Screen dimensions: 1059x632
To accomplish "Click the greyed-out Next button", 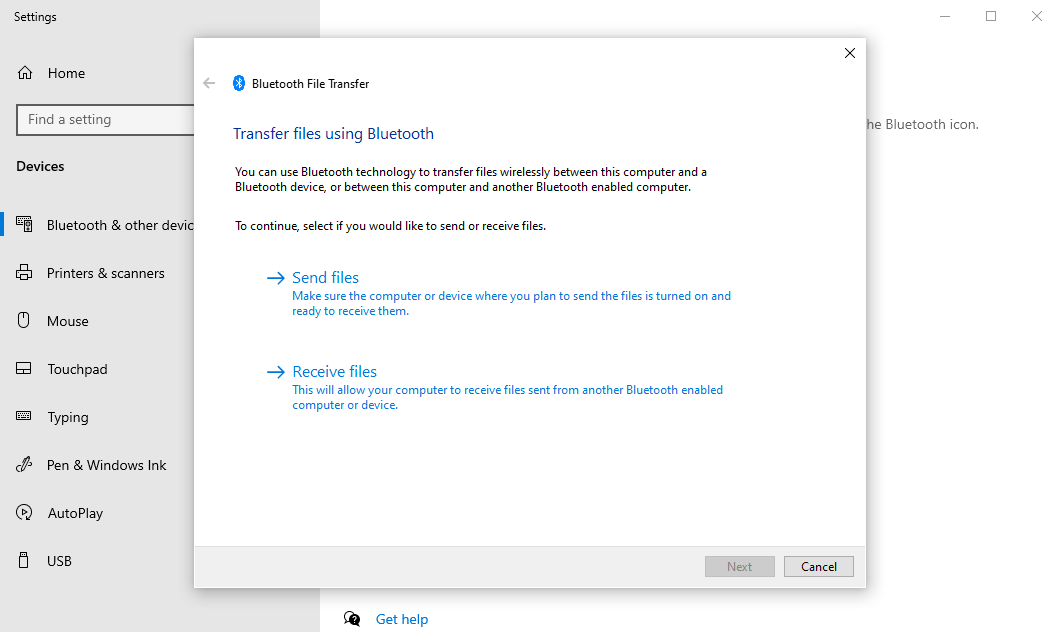I will 740,567.
